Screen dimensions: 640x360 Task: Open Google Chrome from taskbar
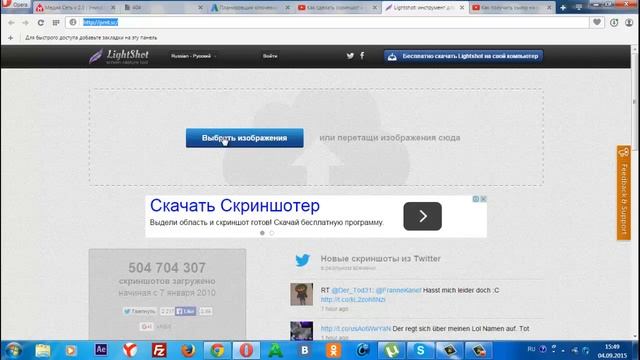point(217,350)
